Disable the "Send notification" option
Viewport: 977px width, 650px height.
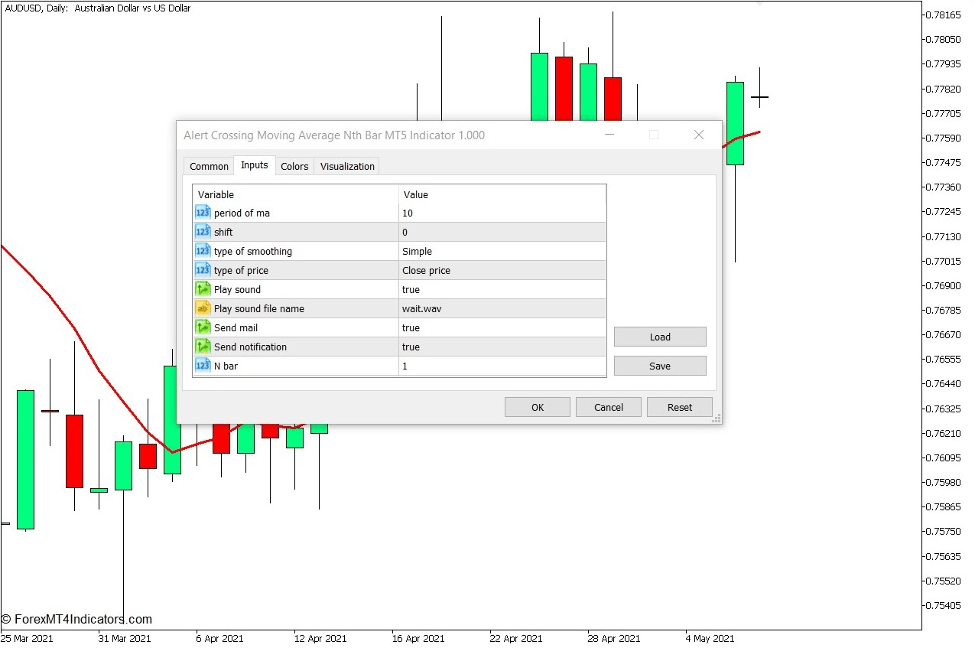pyautogui.click(x=500, y=346)
